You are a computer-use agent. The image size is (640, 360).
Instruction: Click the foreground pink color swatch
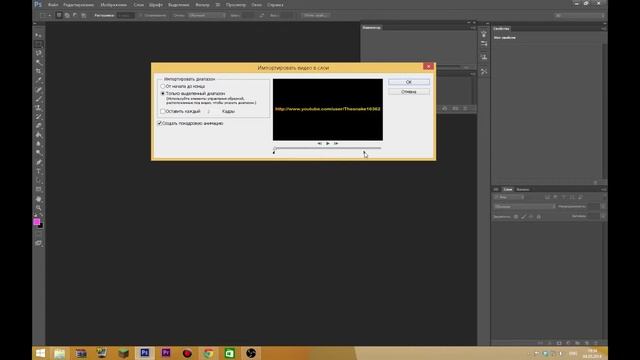click(36, 222)
